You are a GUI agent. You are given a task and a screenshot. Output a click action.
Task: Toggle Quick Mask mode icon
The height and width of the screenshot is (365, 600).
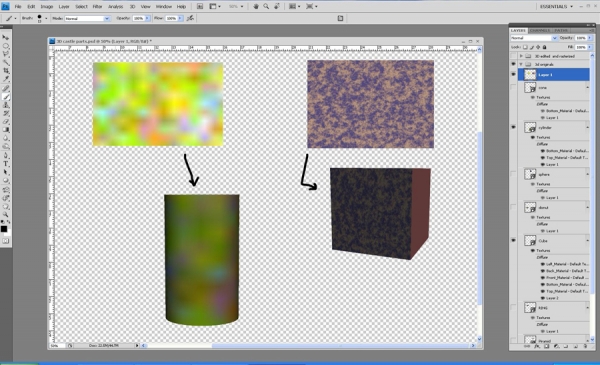click(5, 241)
